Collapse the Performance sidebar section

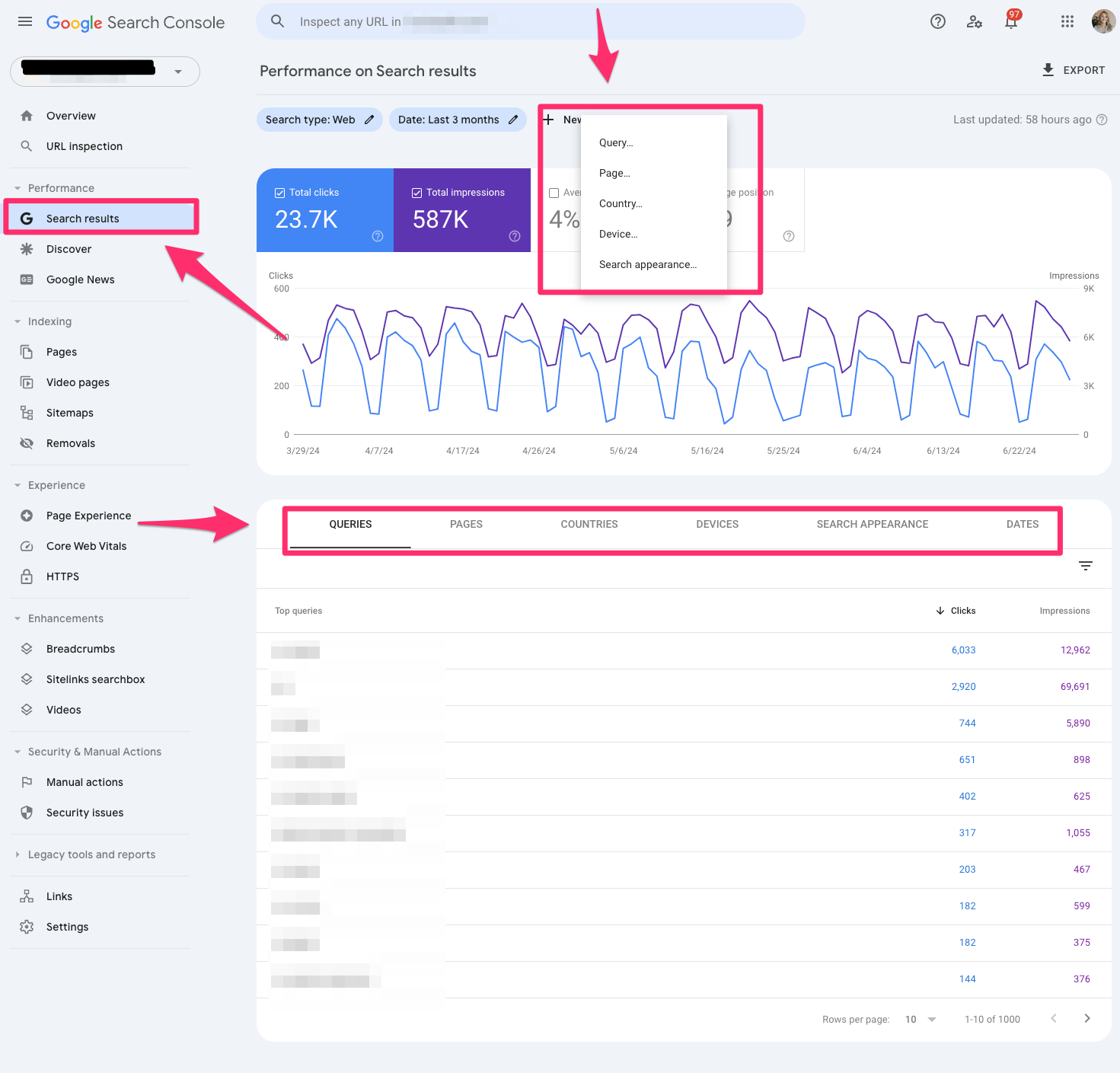18,188
